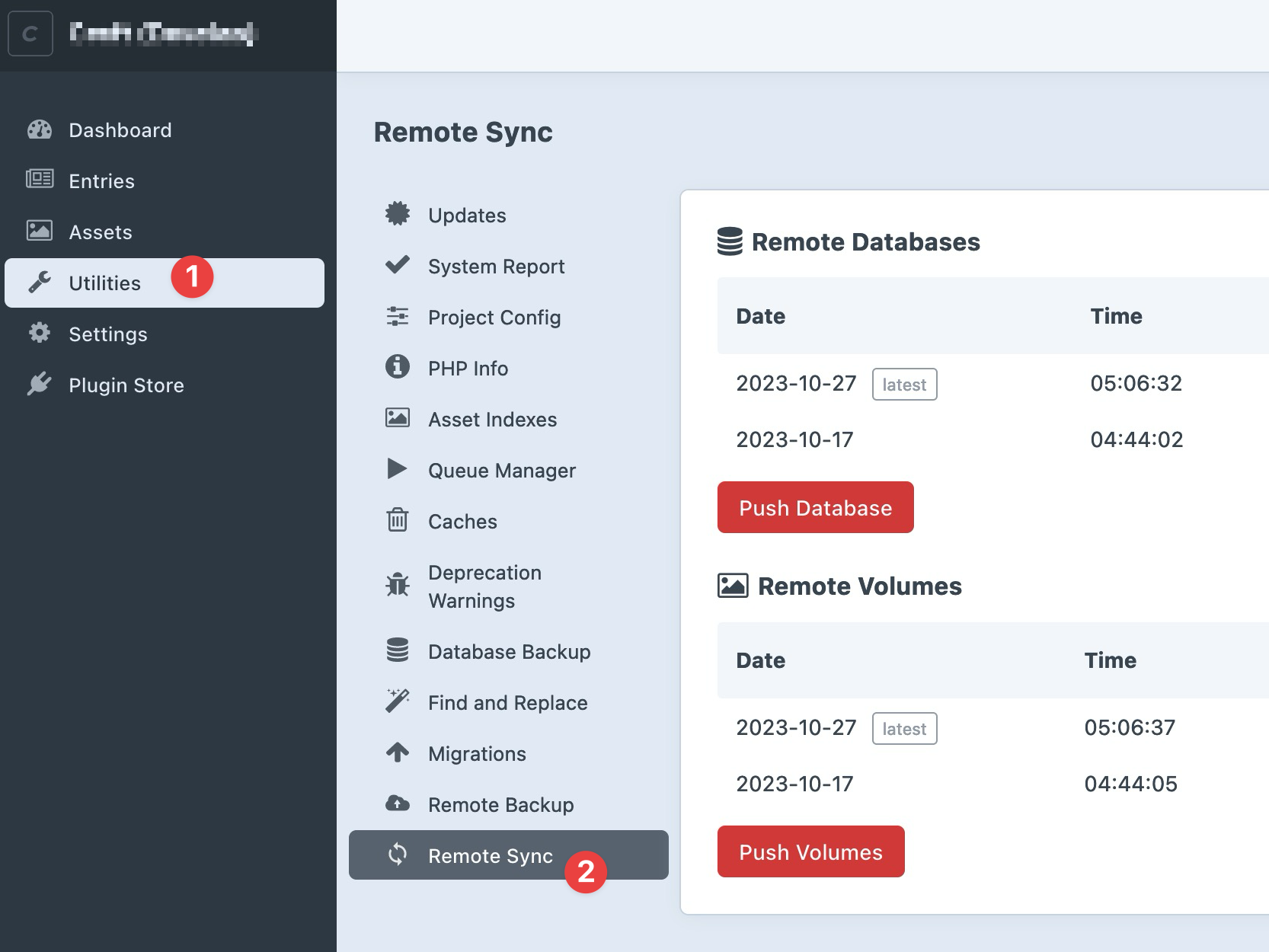The height and width of the screenshot is (952, 1269).
Task: Click the Push Volumes button
Action: click(x=810, y=851)
